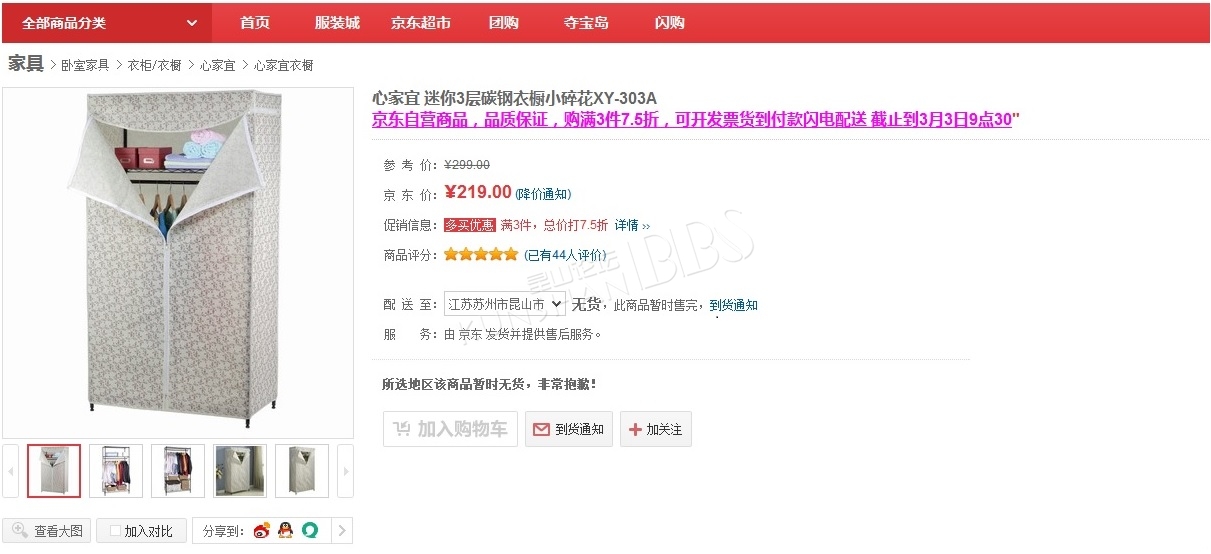Screen dimensions: 1211x554
Task: Open promotion 详情 details link
Action: [x=632, y=225]
